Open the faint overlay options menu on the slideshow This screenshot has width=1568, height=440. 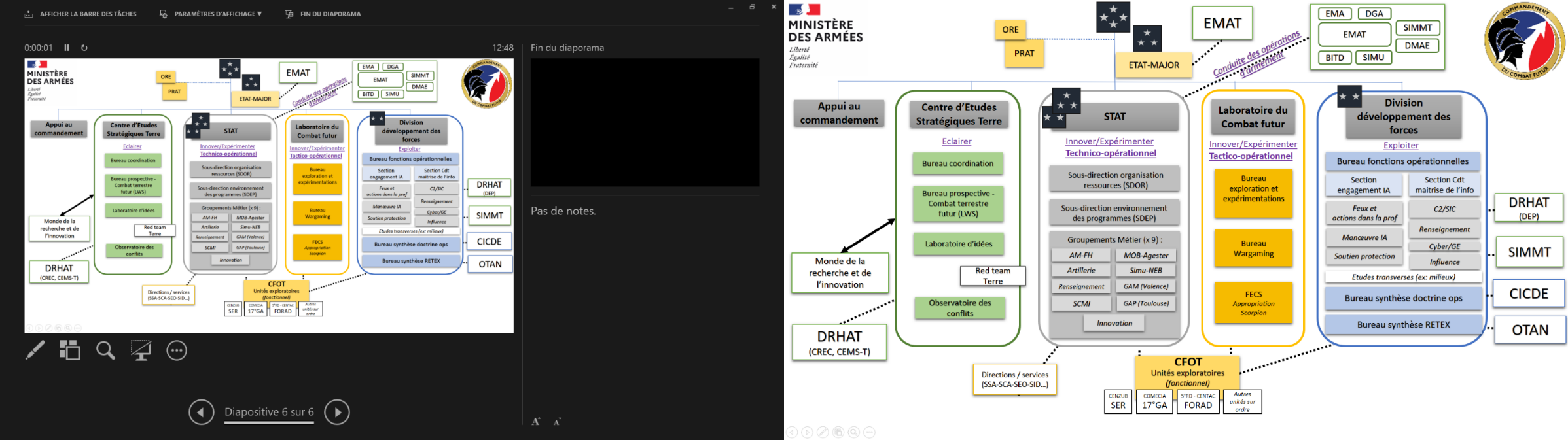coord(869,432)
